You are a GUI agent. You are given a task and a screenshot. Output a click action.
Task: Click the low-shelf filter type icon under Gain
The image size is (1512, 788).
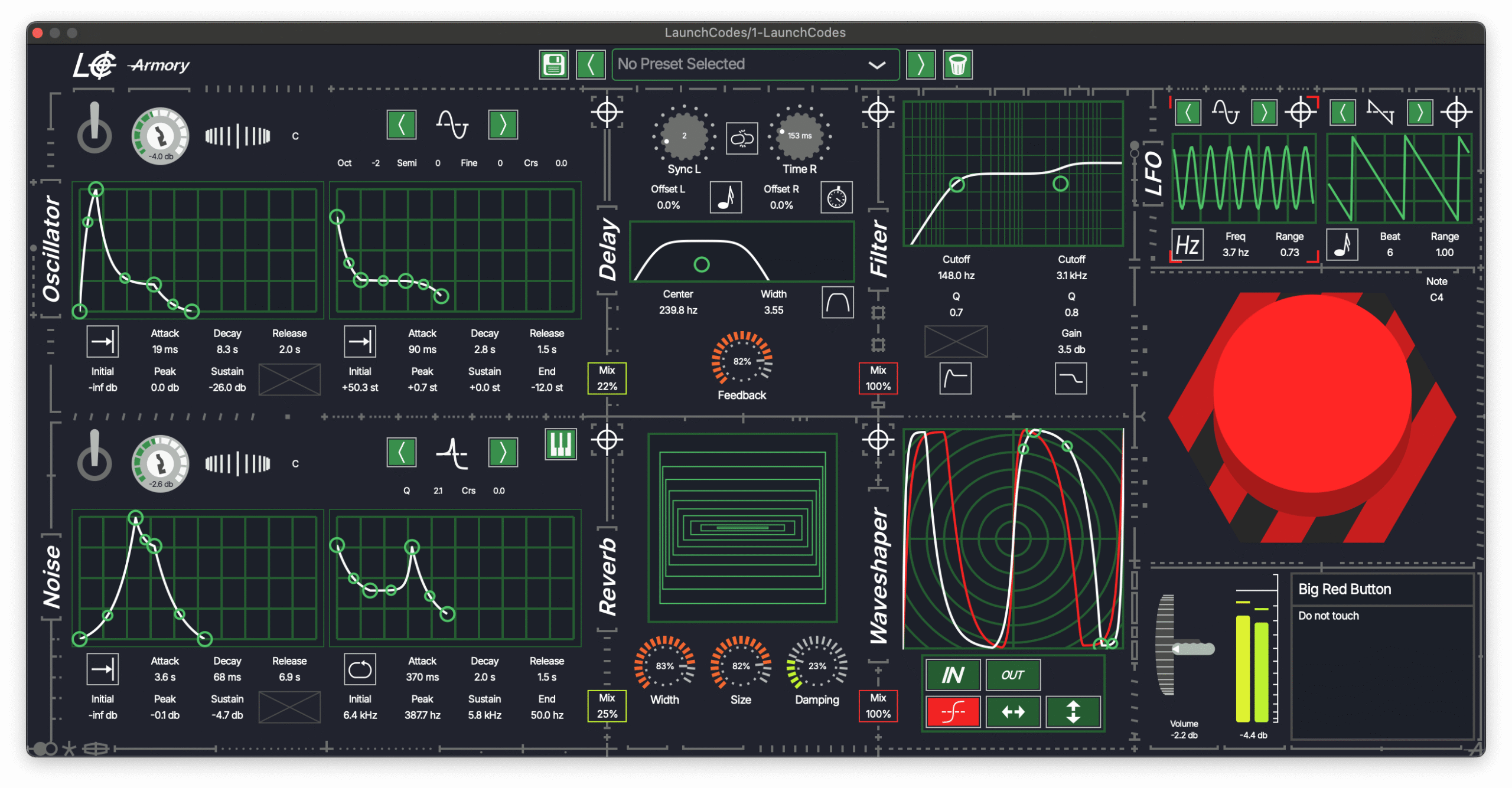tap(1070, 378)
